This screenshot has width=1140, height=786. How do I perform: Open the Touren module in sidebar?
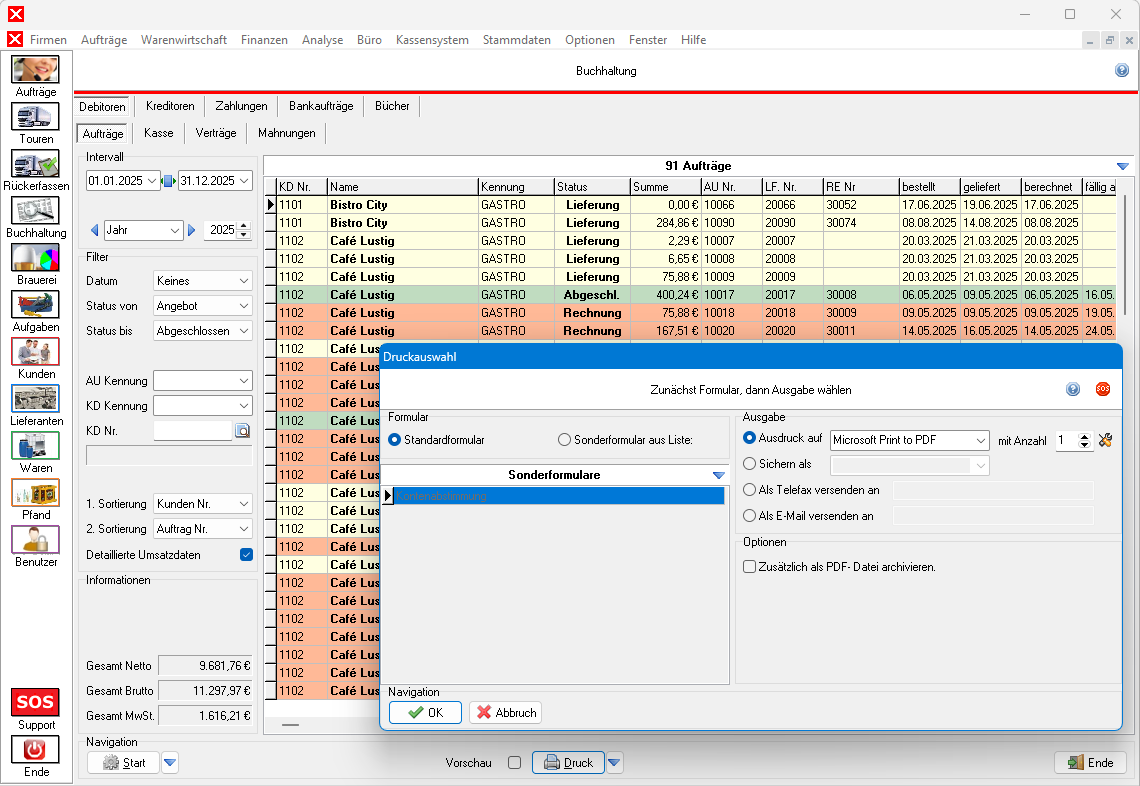35,117
